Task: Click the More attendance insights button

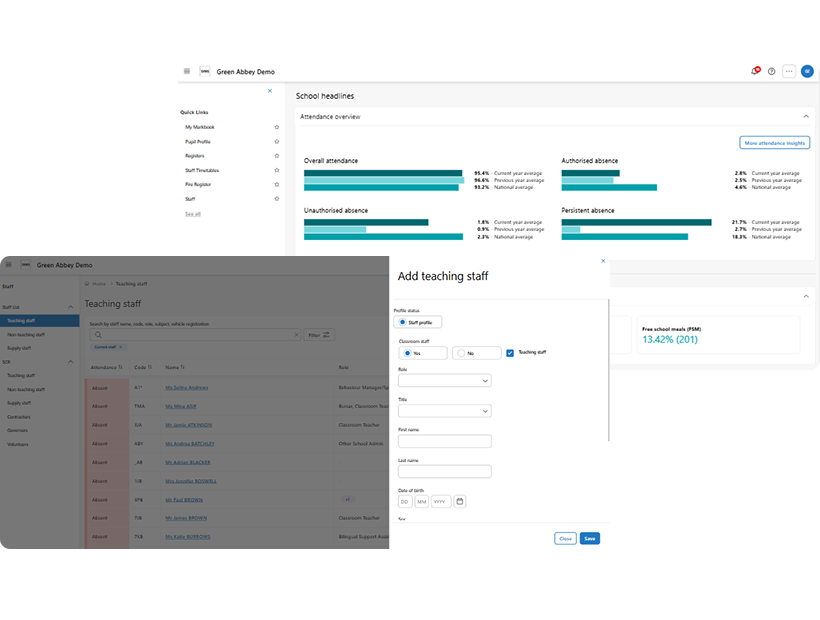Action: tap(774, 143)
